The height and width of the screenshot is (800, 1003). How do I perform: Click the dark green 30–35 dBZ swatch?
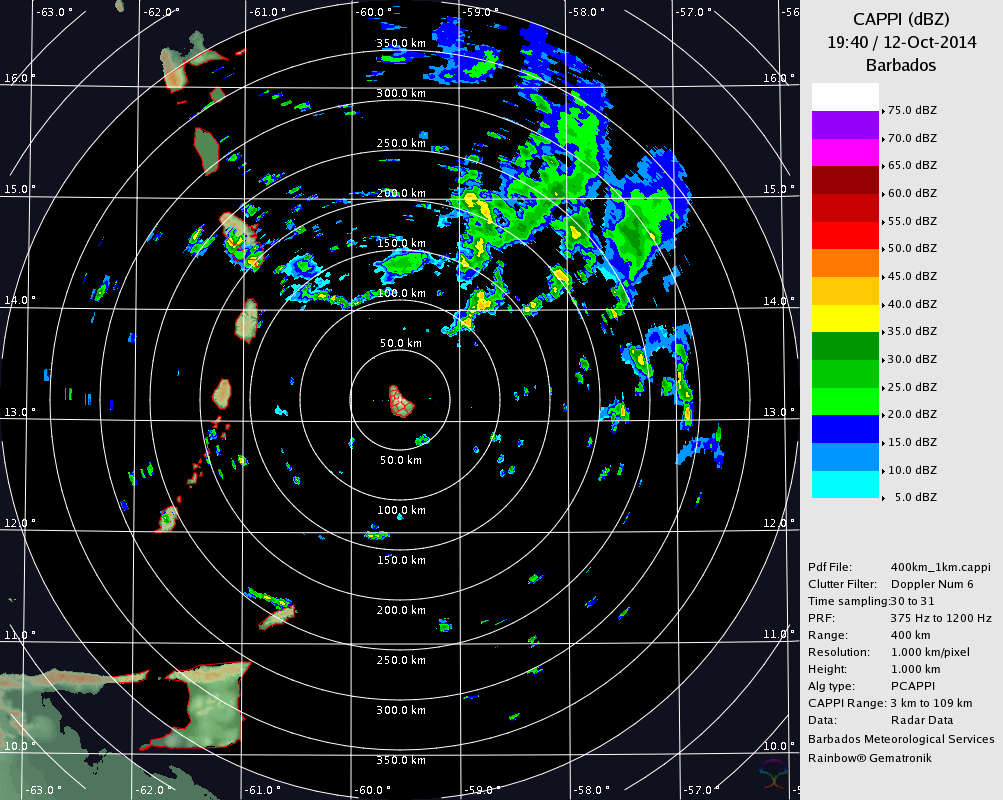coord(845,346)
